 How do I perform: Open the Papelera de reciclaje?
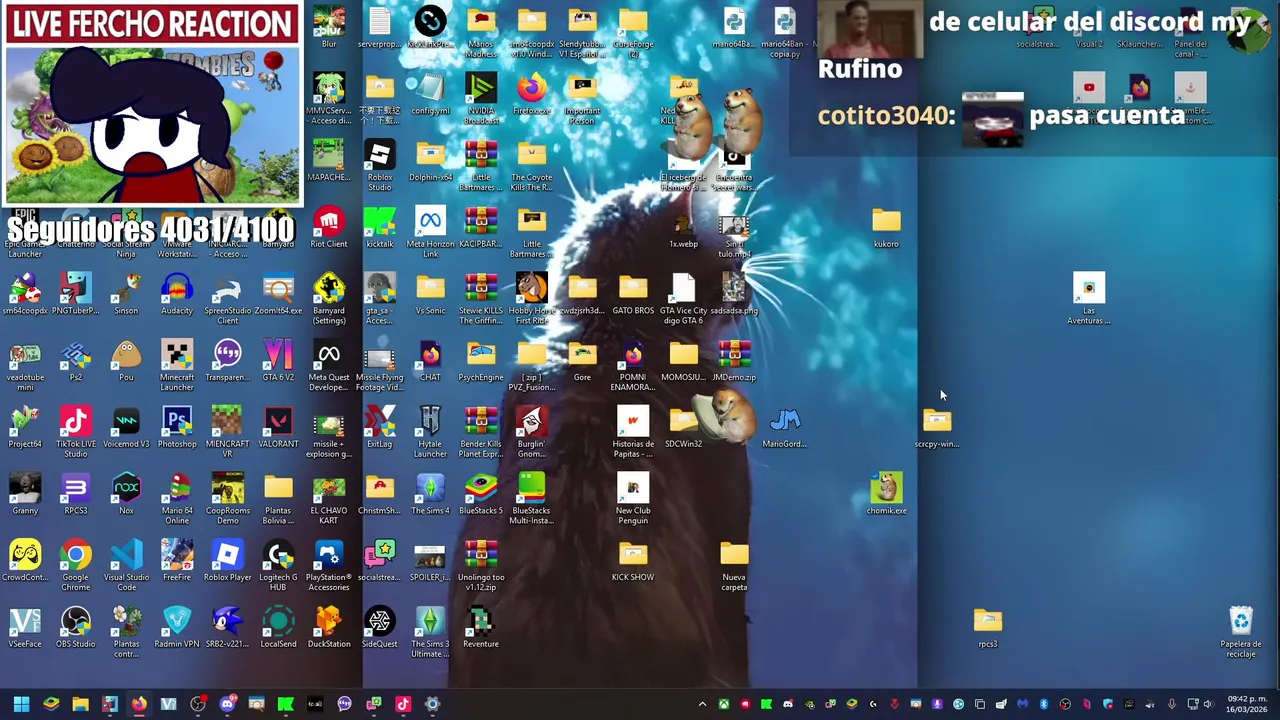pyautogui.click(x=1241, y=632)
